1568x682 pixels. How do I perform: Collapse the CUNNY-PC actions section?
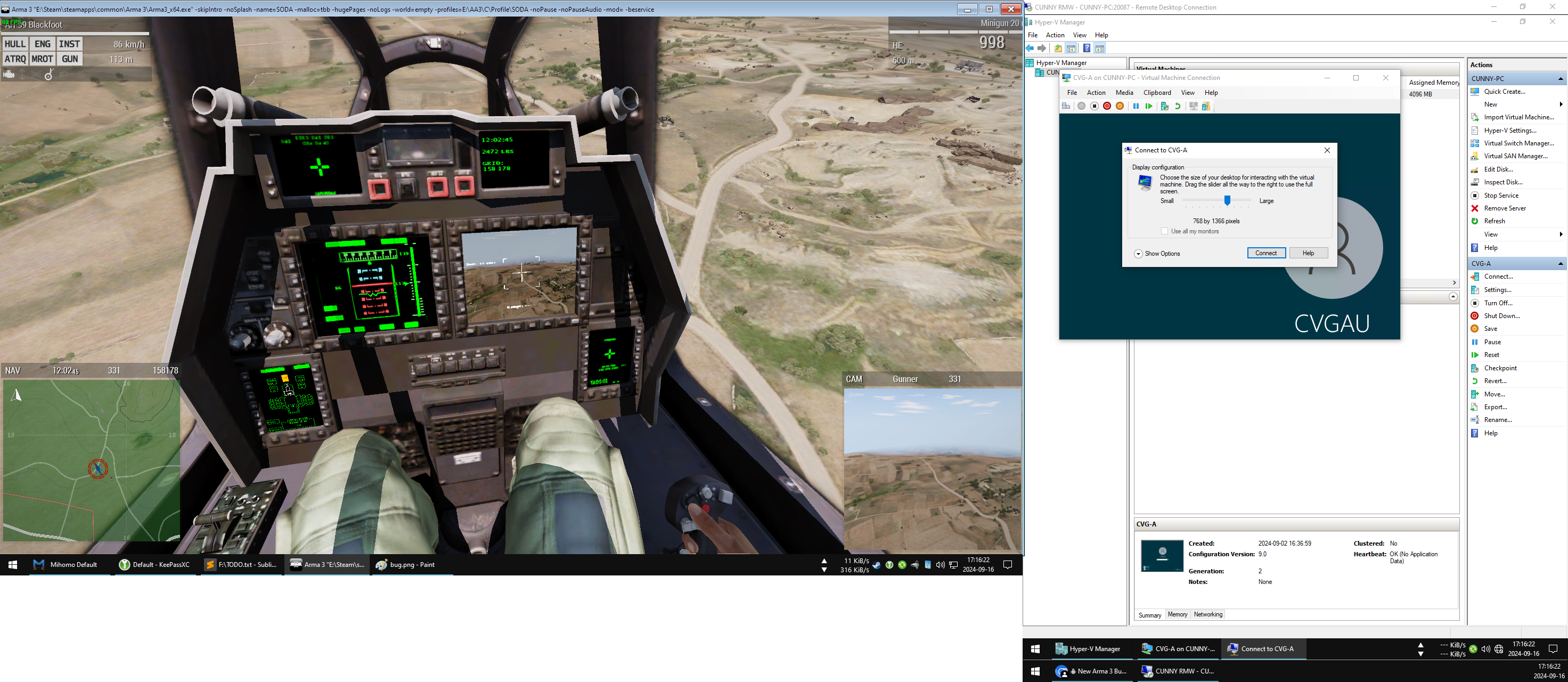tap(1560, 78)
